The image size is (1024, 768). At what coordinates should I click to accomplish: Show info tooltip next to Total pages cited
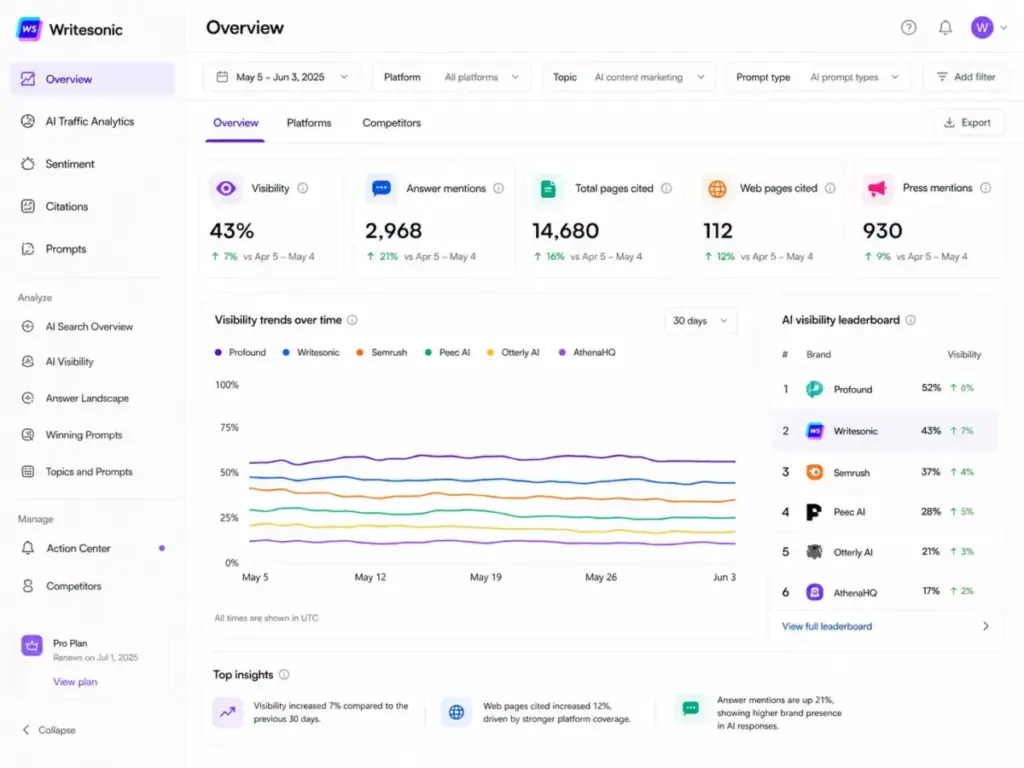[x=666, y=188]
